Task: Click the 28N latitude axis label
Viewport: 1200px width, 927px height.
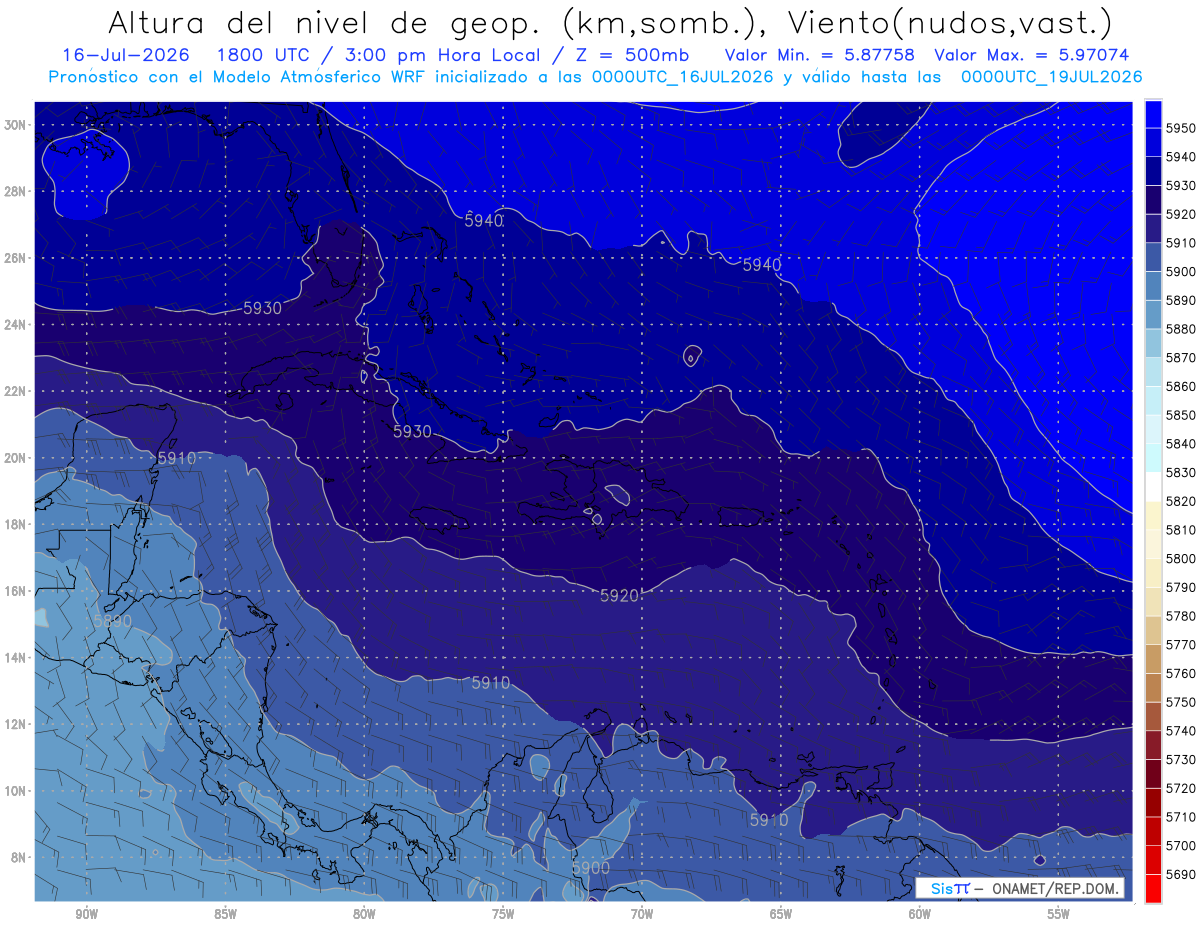Action: coord(15,191)
